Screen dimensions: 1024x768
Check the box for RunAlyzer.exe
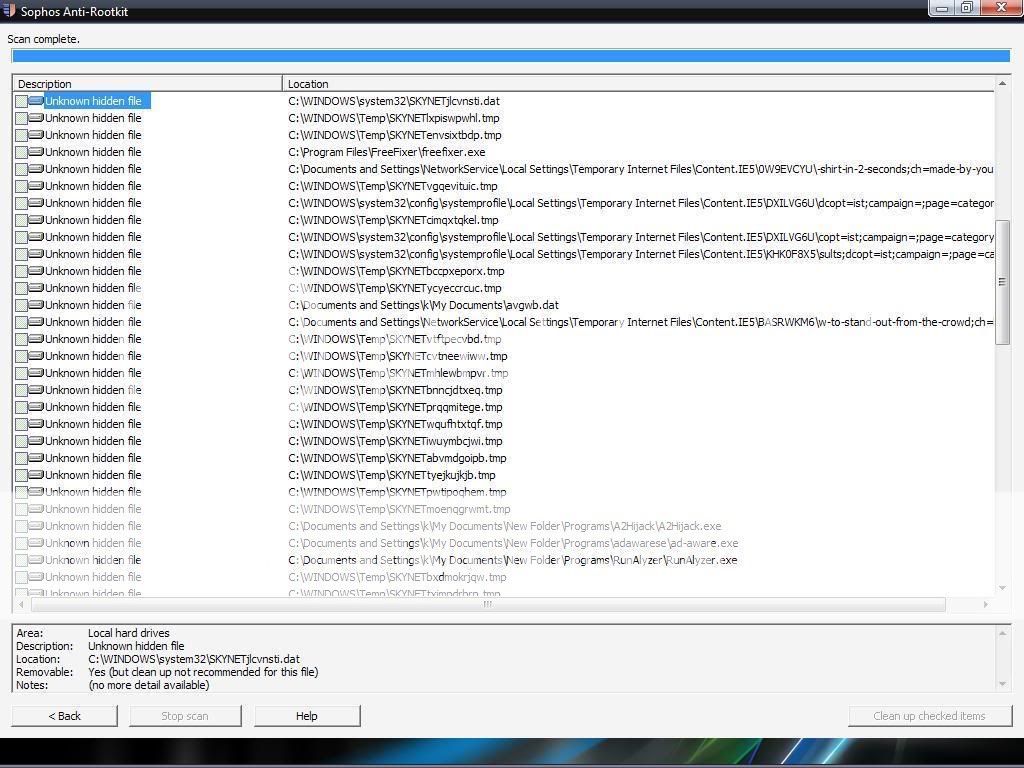click(21, 560)
